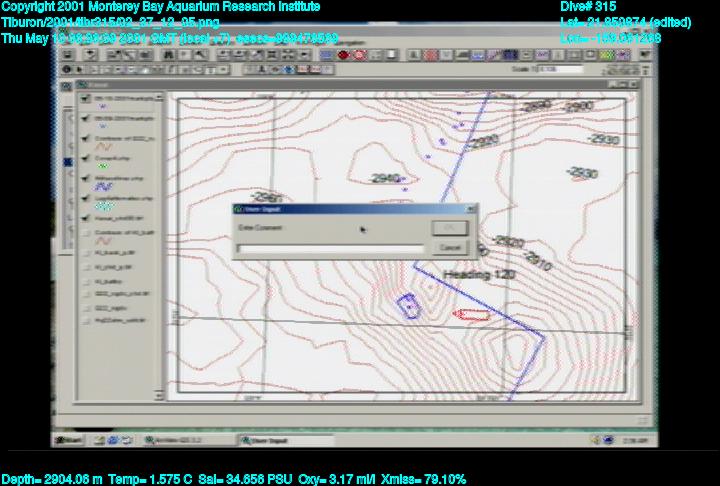Uncheck the theme with the green legend symbol

point(83,158)
